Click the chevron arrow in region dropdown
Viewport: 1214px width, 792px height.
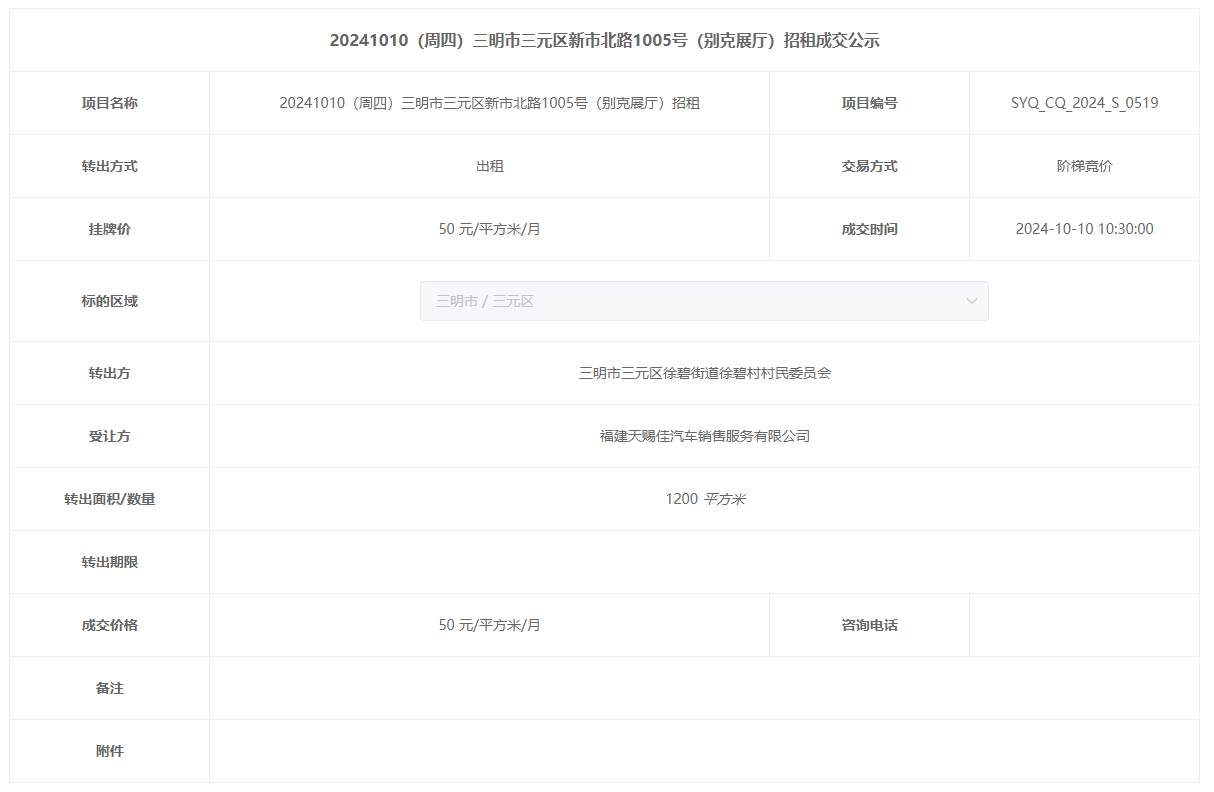(x=971, y=301)
